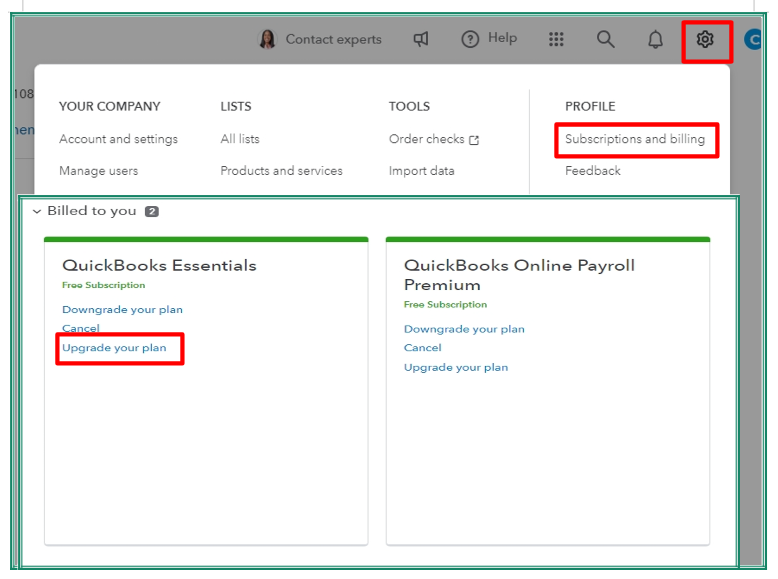The image size is (778, 579).
Task: Click Downgrade your plan under QuickBooks Essentials
Action: pos(122,310)
